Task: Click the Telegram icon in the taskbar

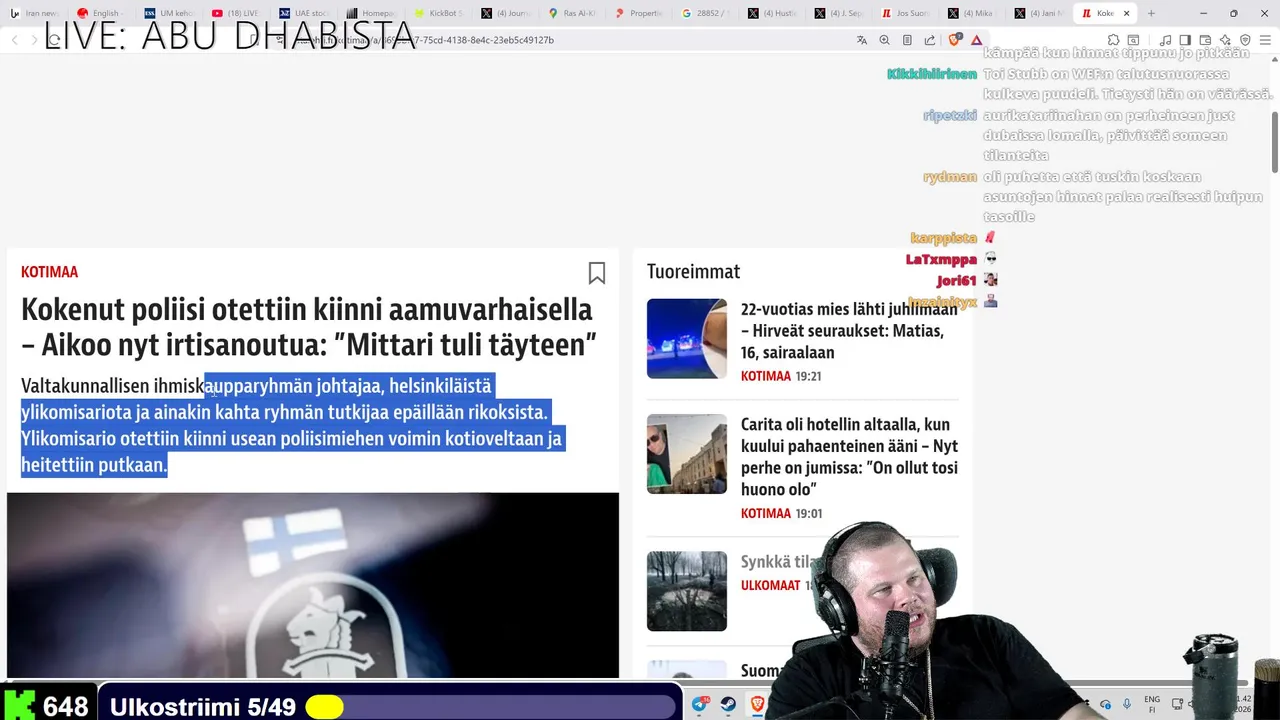Action: click(x=699, y=705)
